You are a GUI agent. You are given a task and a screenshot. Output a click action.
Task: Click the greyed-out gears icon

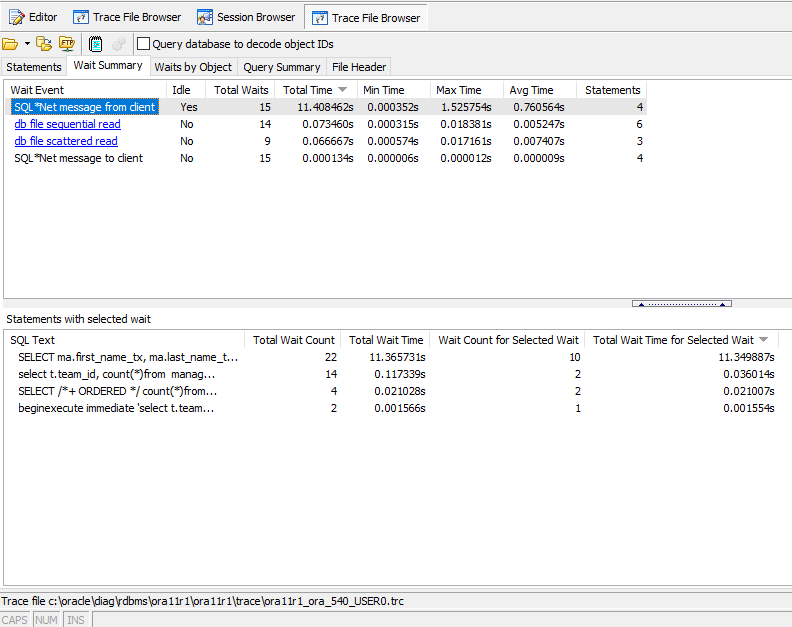119,44
